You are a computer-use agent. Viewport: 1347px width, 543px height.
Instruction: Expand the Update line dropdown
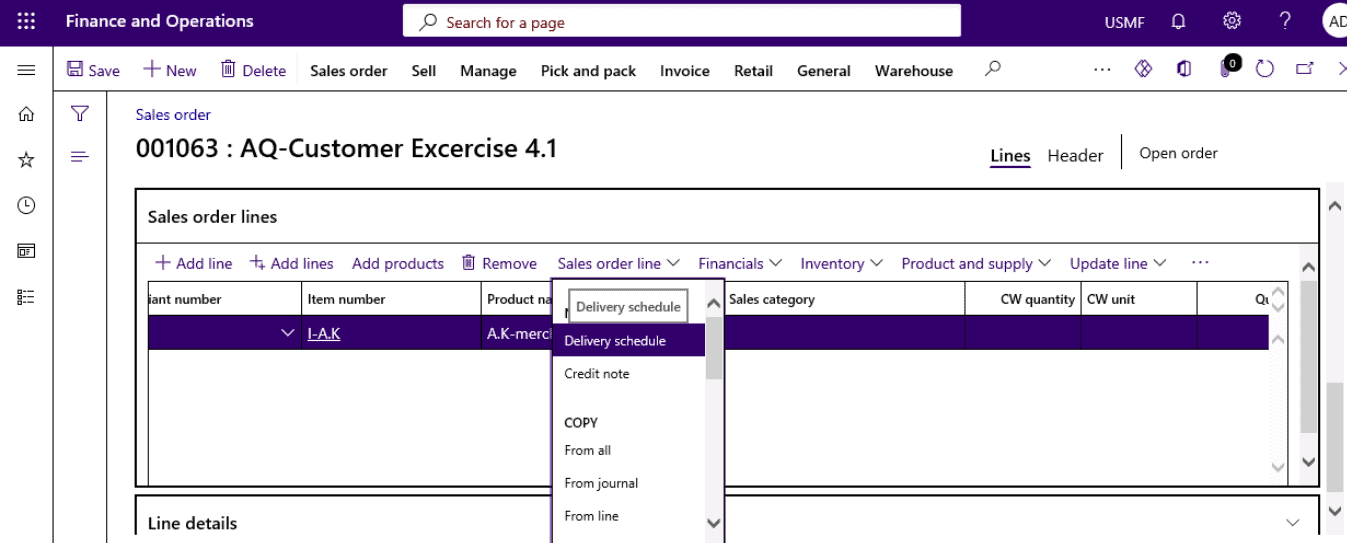click(1118, 263)
